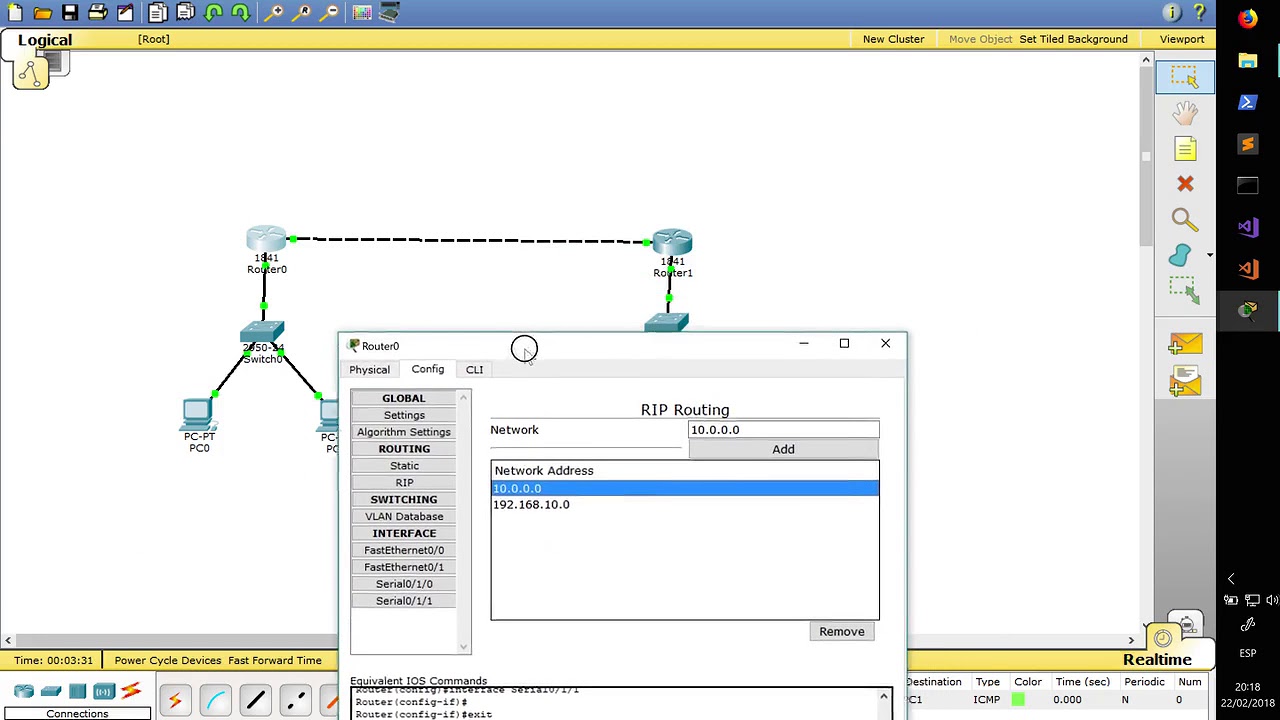The height and width of the screenshot is (720, 1280).
Task: Click Fast Forward Time
Action: coord(275,660)
